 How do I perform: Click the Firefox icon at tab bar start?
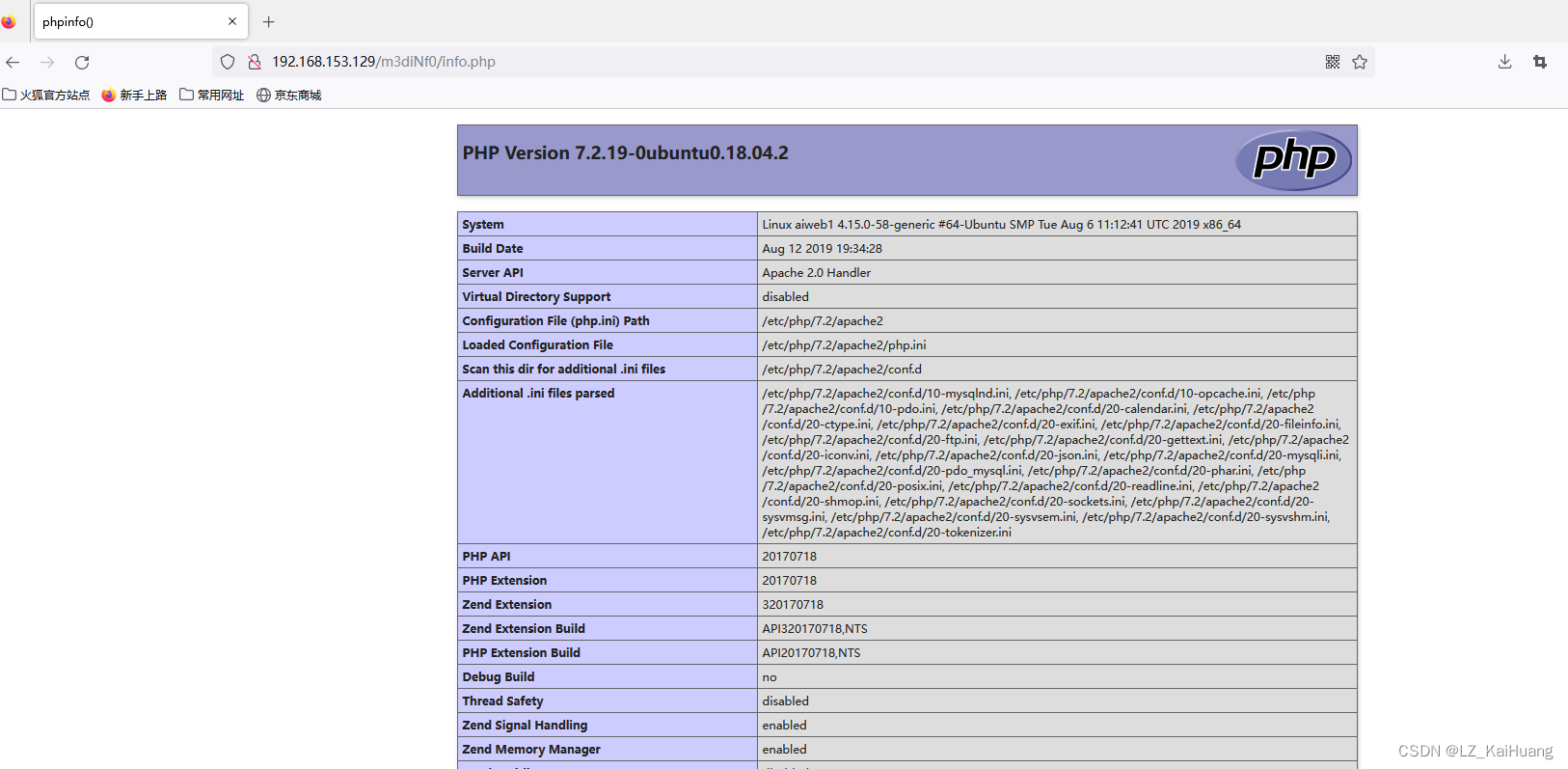point(9,21)
